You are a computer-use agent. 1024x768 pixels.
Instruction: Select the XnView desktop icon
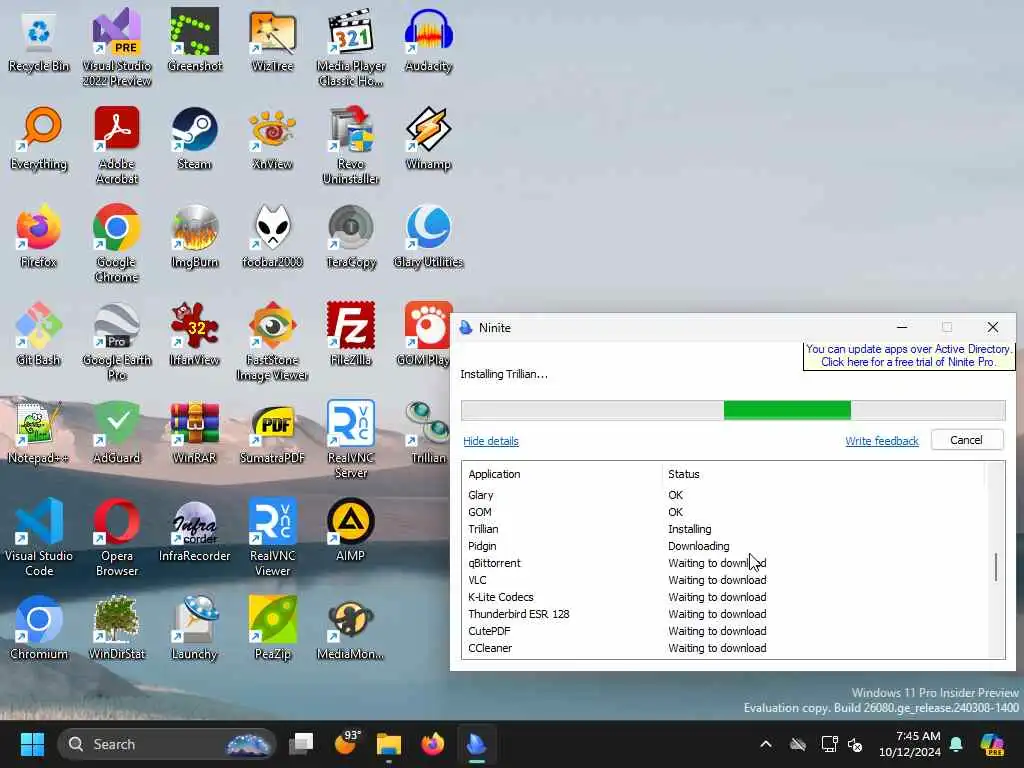pyautogui.click(x=272, y=138)
